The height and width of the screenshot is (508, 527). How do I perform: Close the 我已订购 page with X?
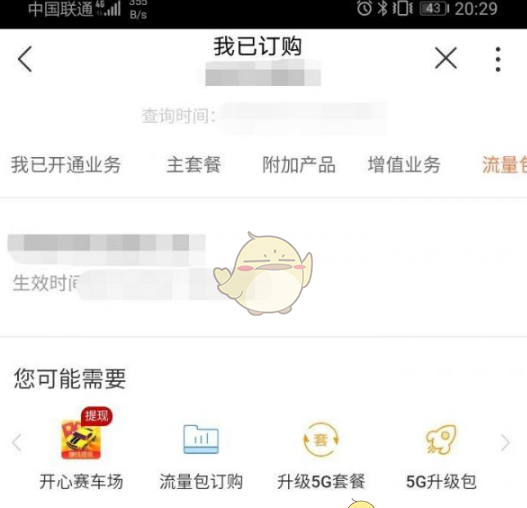tap(446, 58)
